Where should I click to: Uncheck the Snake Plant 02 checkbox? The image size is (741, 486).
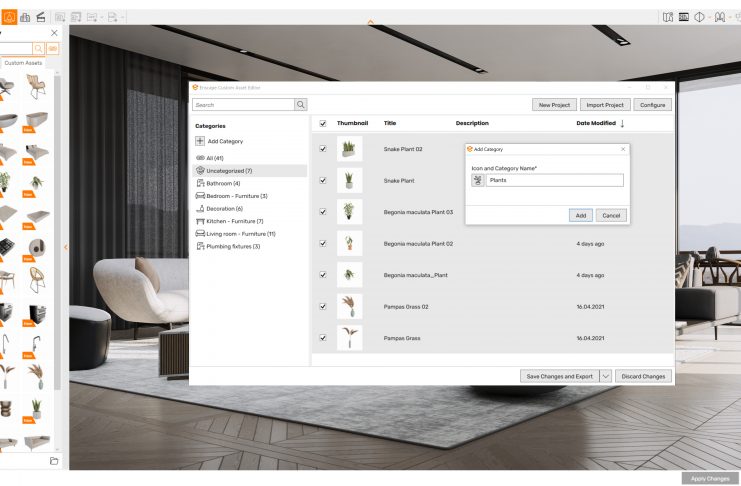click(322, 149)
